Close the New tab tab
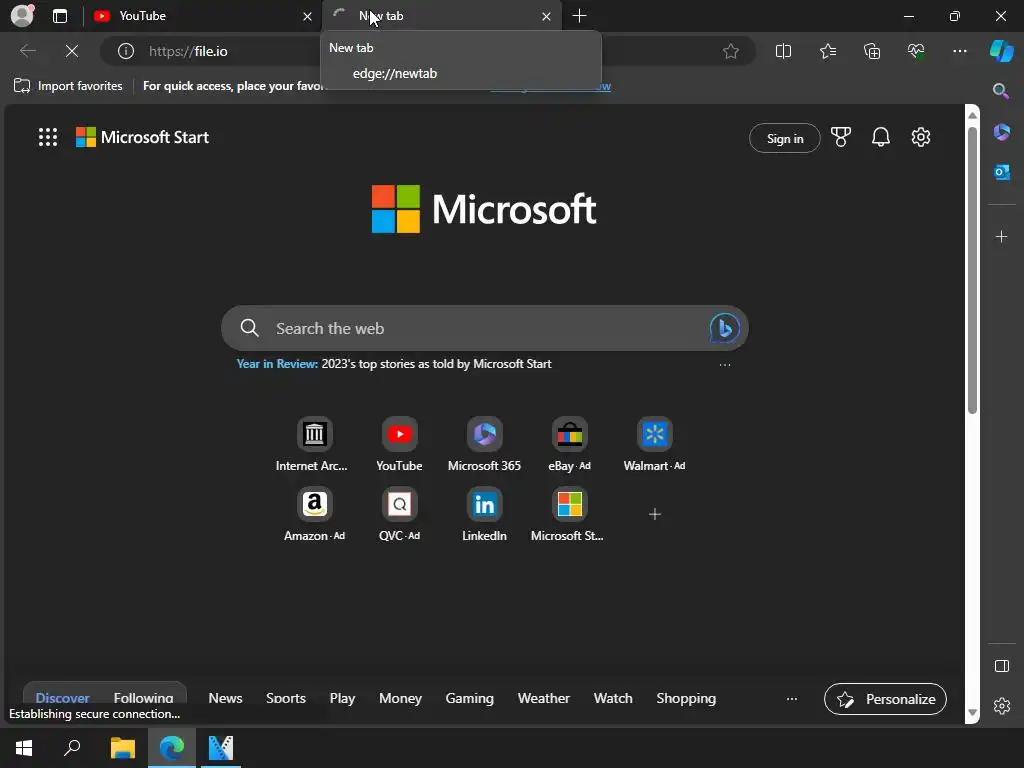This screenshot has height=768, width=1024. [546, 16]
